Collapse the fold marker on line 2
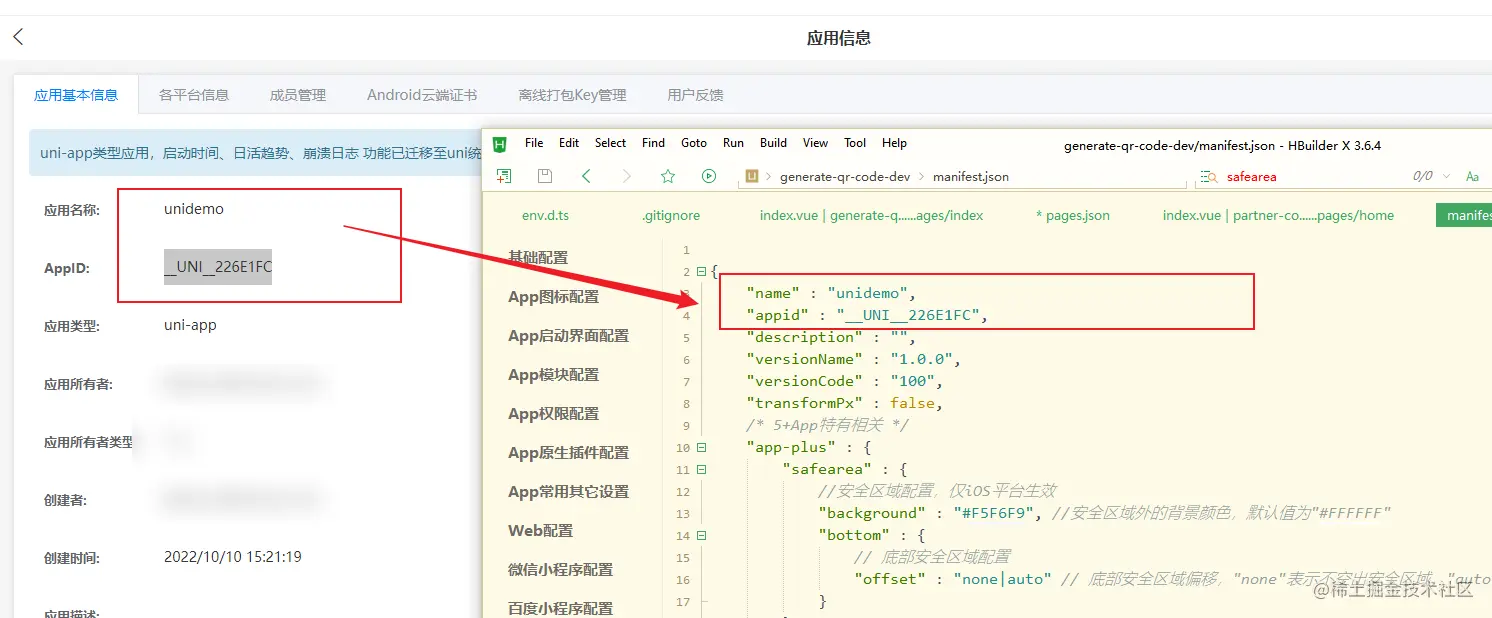Image resolution: width=1492 pixels, height=618 pixels. click(701, 271)
